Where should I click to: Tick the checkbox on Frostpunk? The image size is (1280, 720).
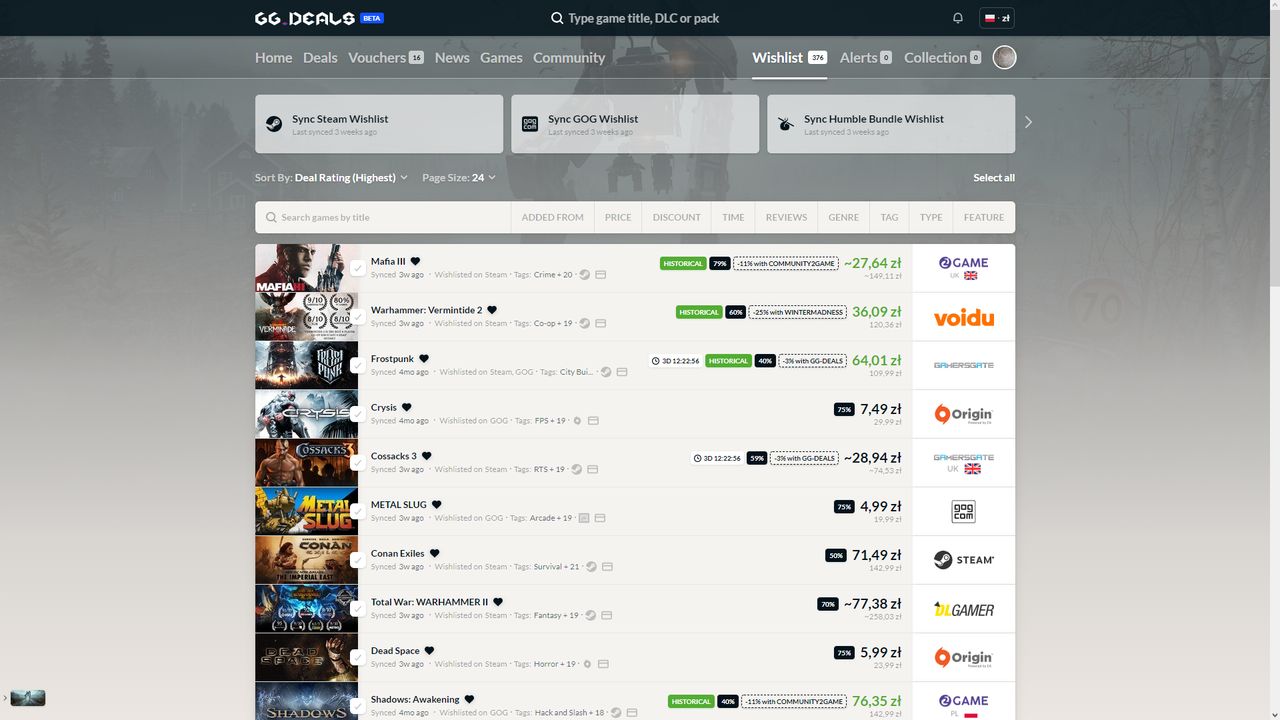tap(358, 365)
